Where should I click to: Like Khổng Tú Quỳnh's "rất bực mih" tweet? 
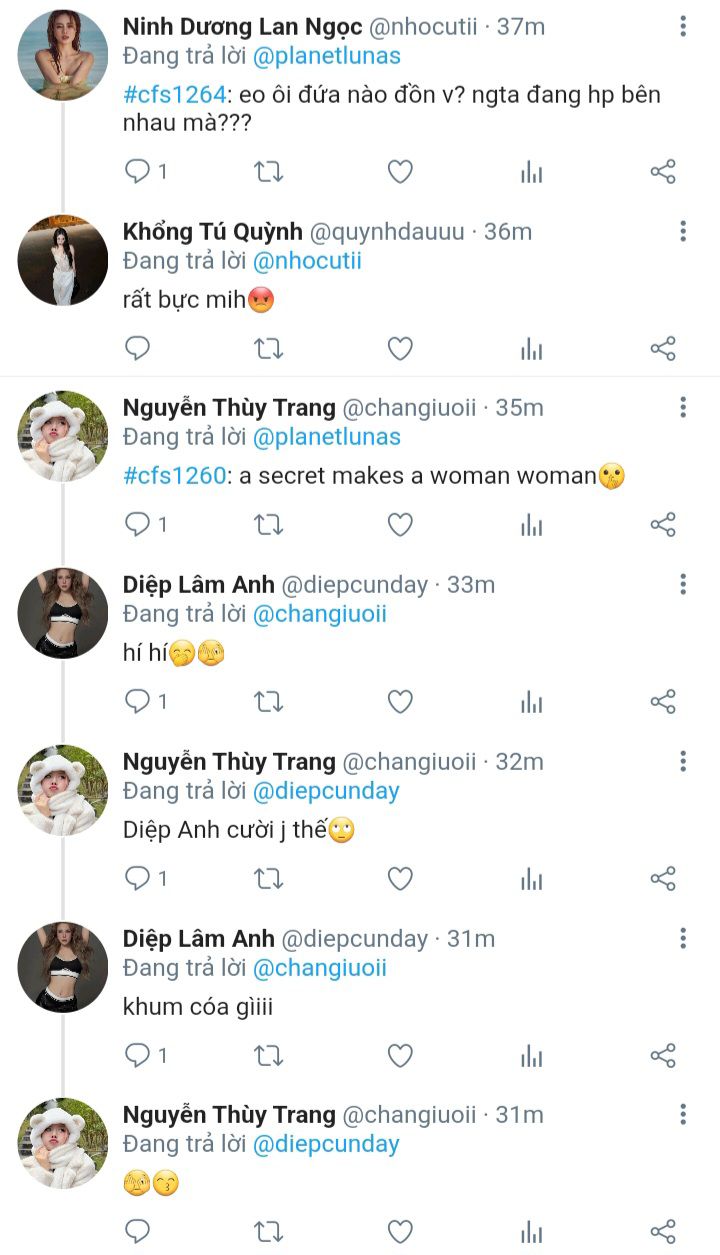coord(400,348)
